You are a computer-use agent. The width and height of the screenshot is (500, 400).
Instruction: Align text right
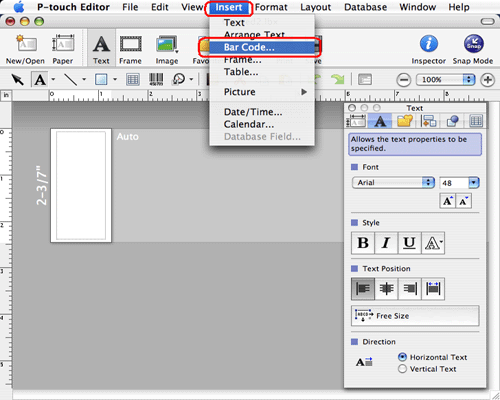tap(410, 289)
